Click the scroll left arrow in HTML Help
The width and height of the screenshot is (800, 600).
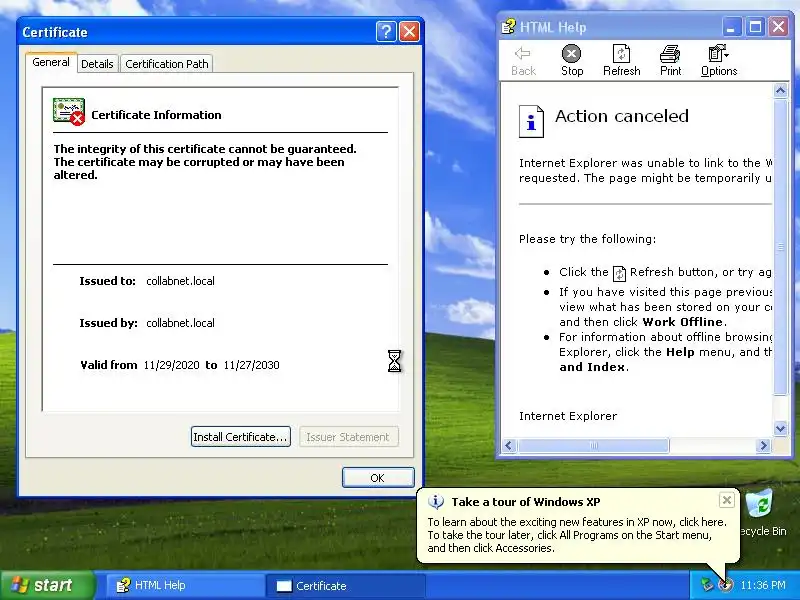coord(509,445)
